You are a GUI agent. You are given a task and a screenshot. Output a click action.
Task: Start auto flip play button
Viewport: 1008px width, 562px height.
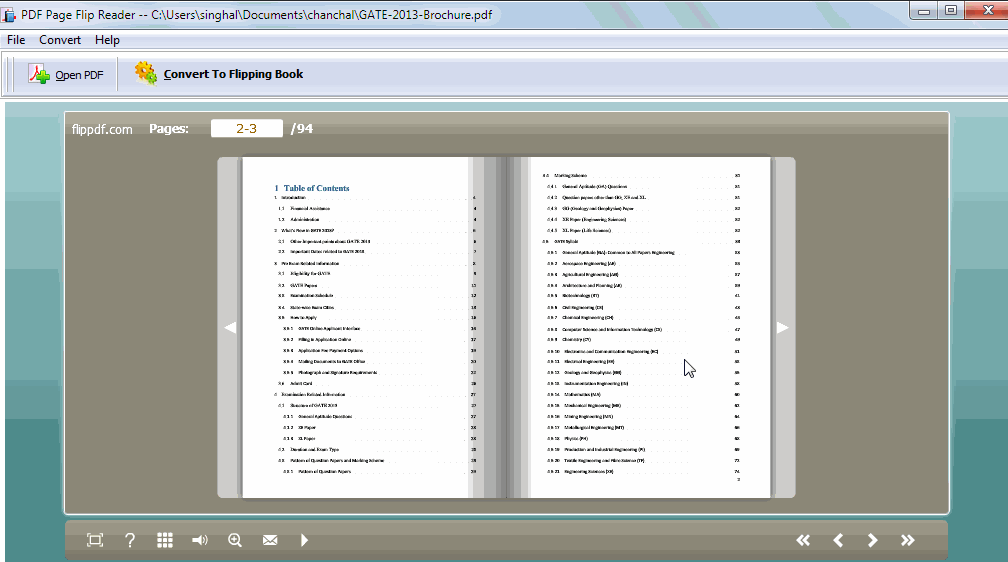(304, 540)
